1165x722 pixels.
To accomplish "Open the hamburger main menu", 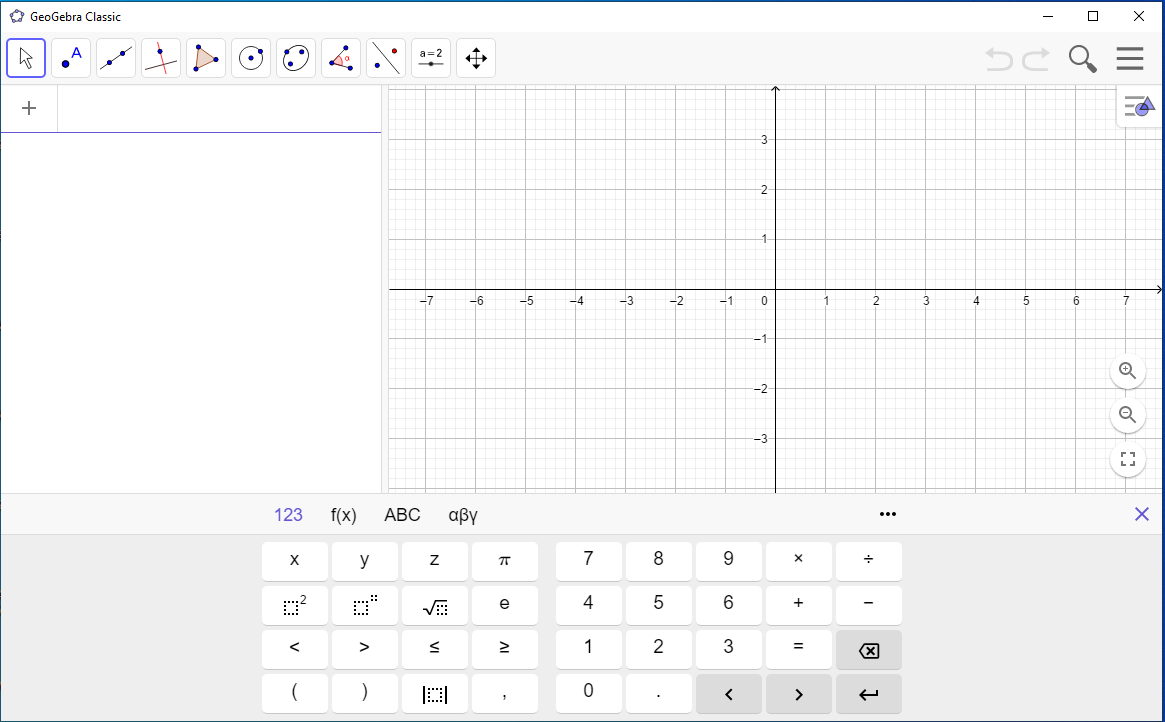I will coord(1129,59).
